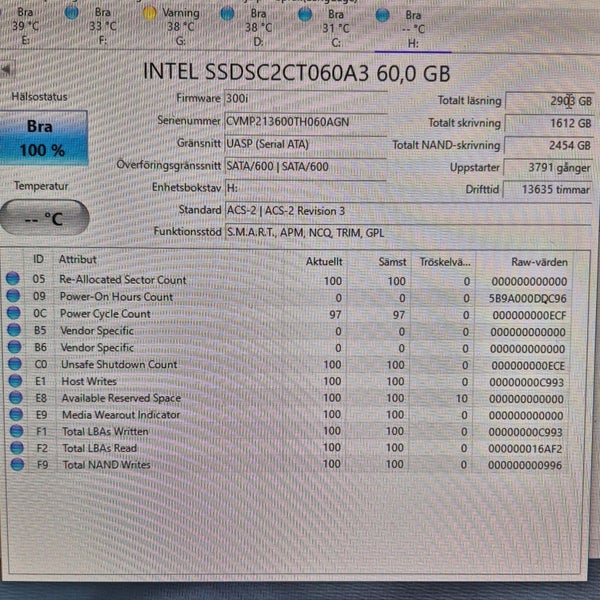Click the Standard field ACS-2 Revision 3
The width and height of the screenshot is (600, 600).
click(x=408, y=211)
